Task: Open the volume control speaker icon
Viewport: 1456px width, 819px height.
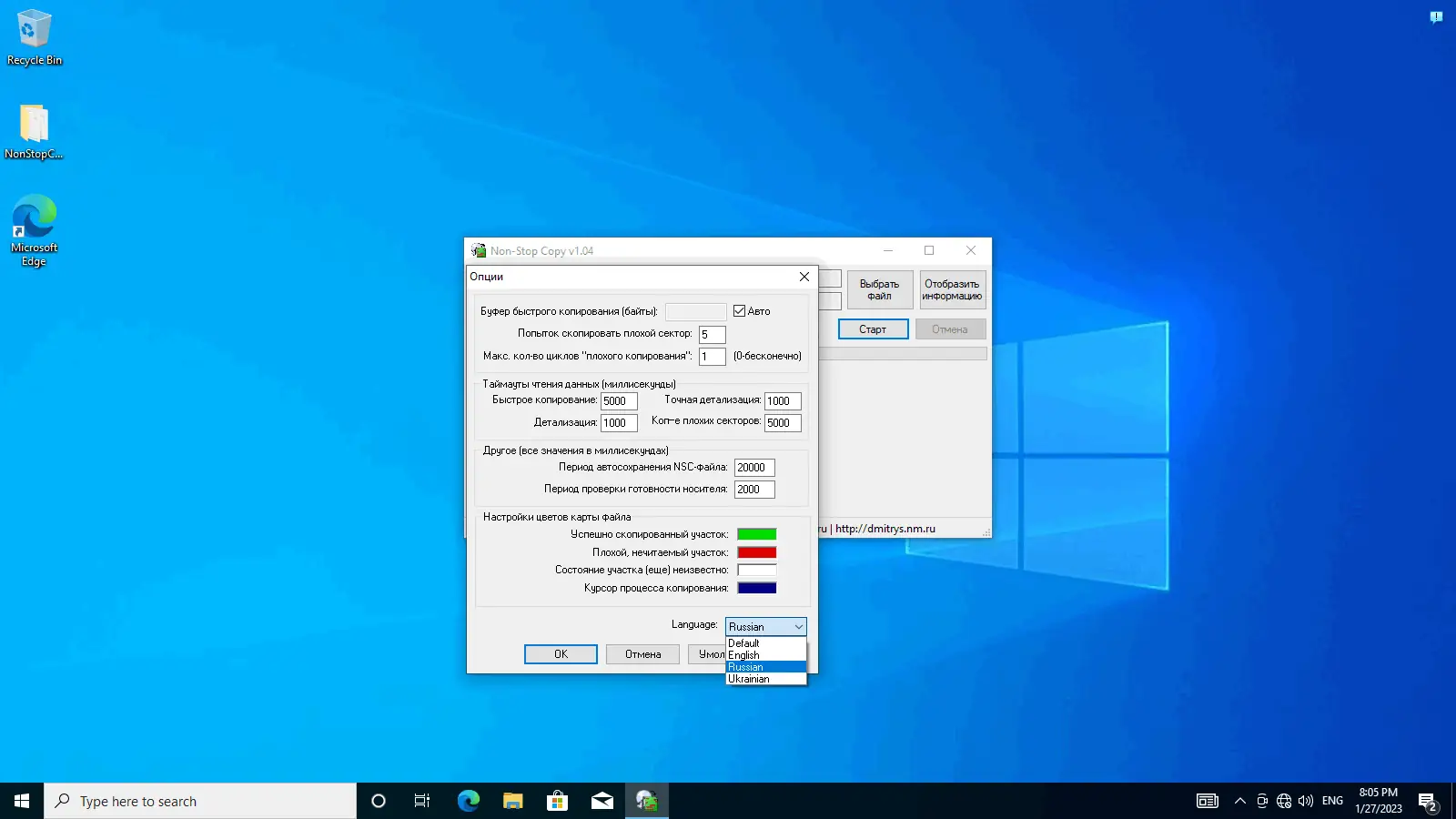Action: (x=1306, y=801)
